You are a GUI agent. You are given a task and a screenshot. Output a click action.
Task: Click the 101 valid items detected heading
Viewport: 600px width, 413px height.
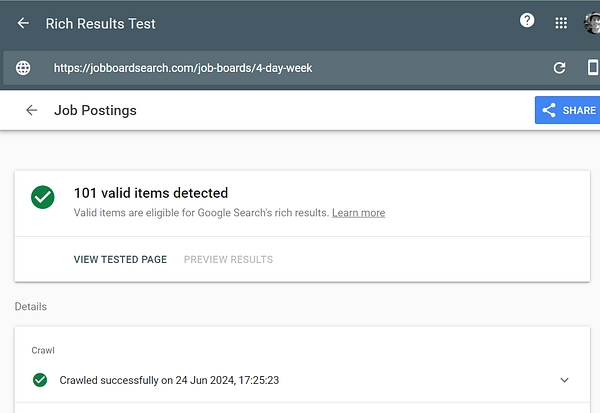[151, 193]
